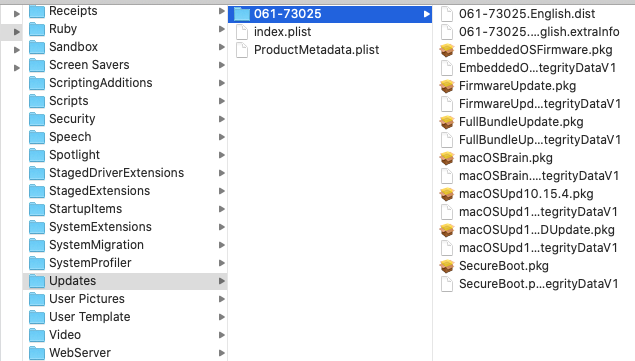The width and height of the screenshot is (635, 361).
Task: Select the Updates folder in the list
Action: pos(125,281)
